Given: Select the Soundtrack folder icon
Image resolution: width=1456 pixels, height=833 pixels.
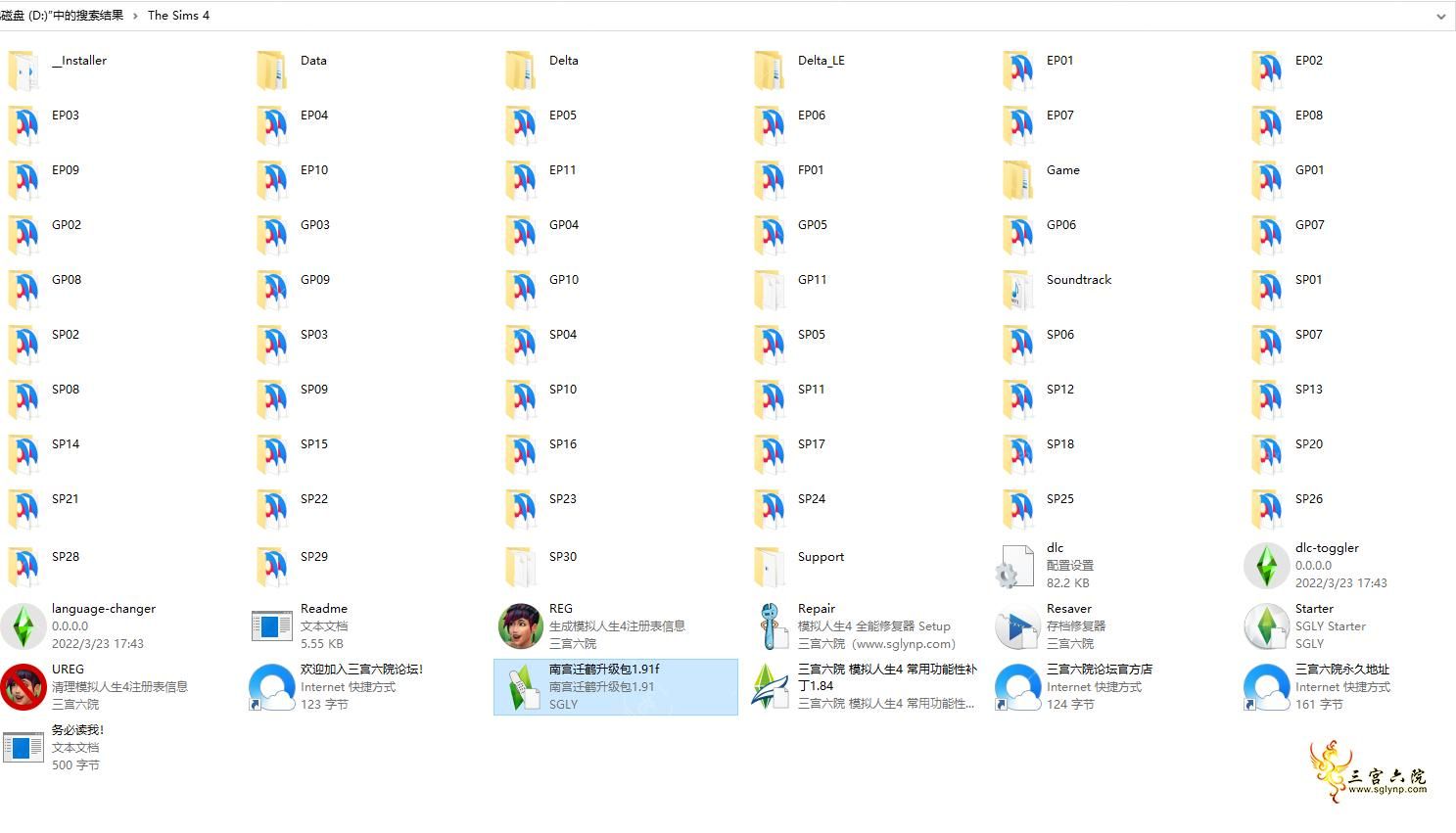Looking at the screenshot, I should (1018, 290).
